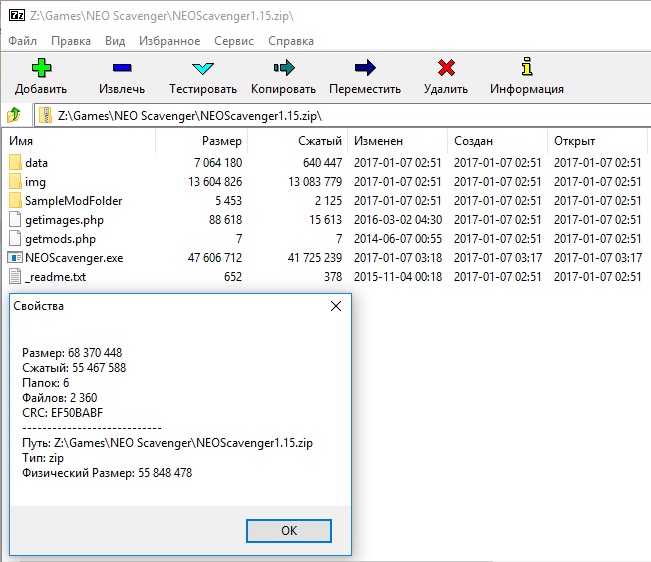Open the Правка menu

pyautogui.click(x=71, y=41)
